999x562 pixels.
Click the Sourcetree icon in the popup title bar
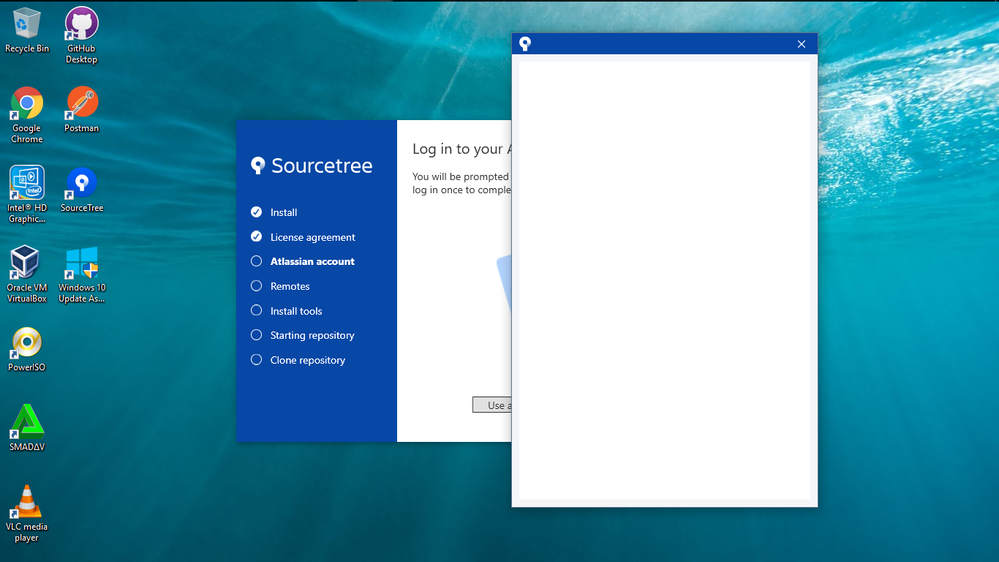tap(525, 43)
